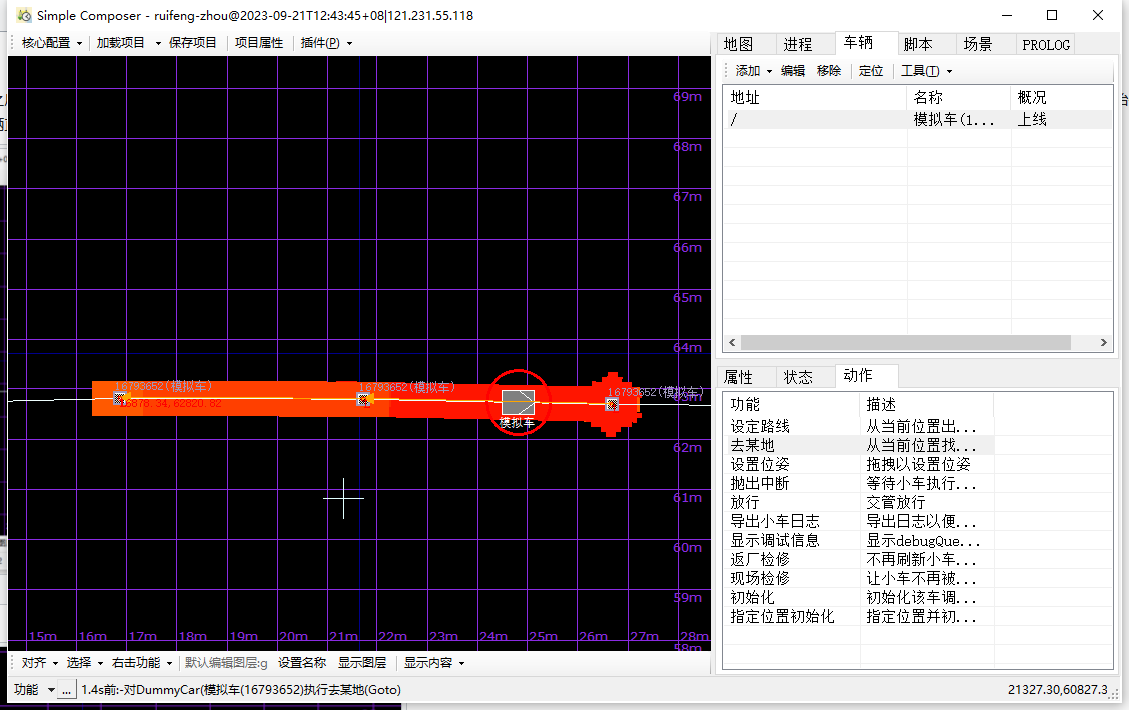The image size is (1129, 710).
Task: Open the 显示内容 dropdown
Action: (434, 663)
